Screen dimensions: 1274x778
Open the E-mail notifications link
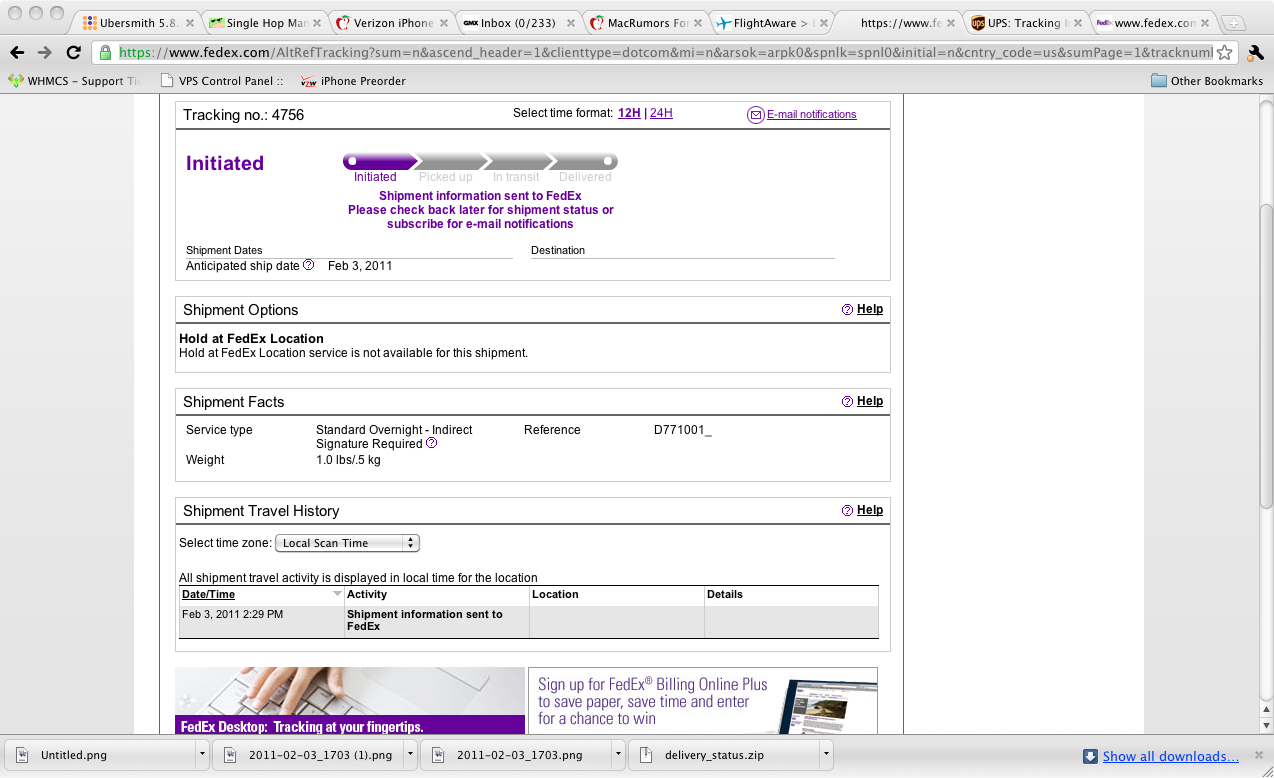coord(811,114)
